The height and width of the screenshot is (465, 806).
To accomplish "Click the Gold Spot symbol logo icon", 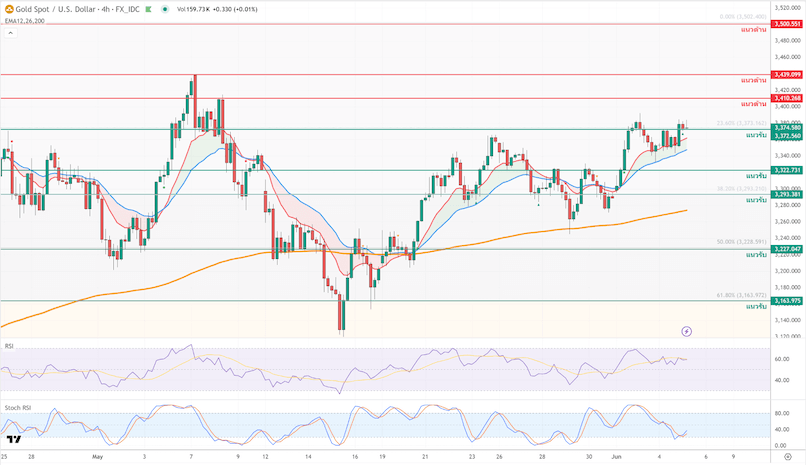I will tap(9, 9).
